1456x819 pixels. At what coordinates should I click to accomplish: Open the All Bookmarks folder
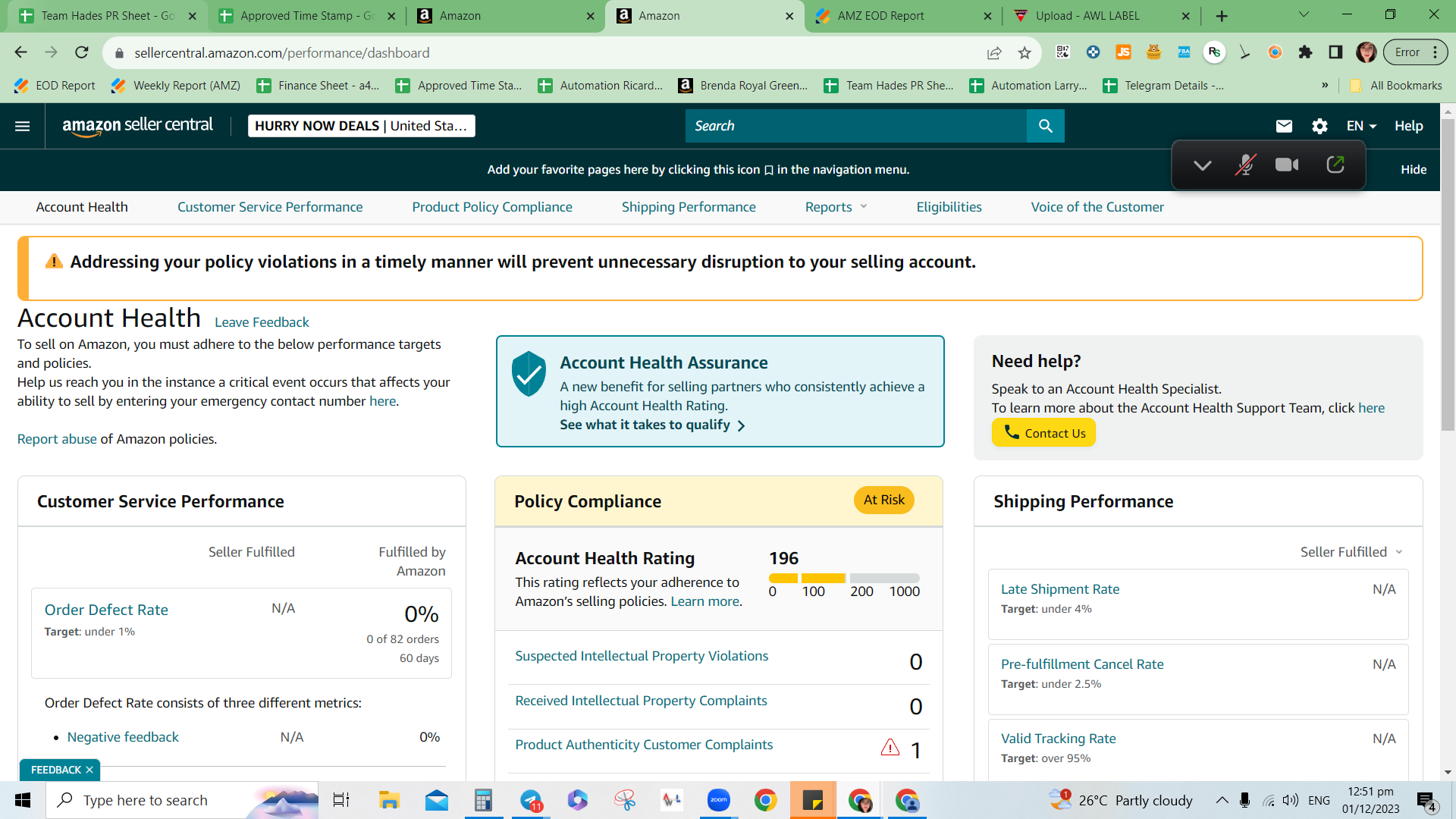point(1395,86)
